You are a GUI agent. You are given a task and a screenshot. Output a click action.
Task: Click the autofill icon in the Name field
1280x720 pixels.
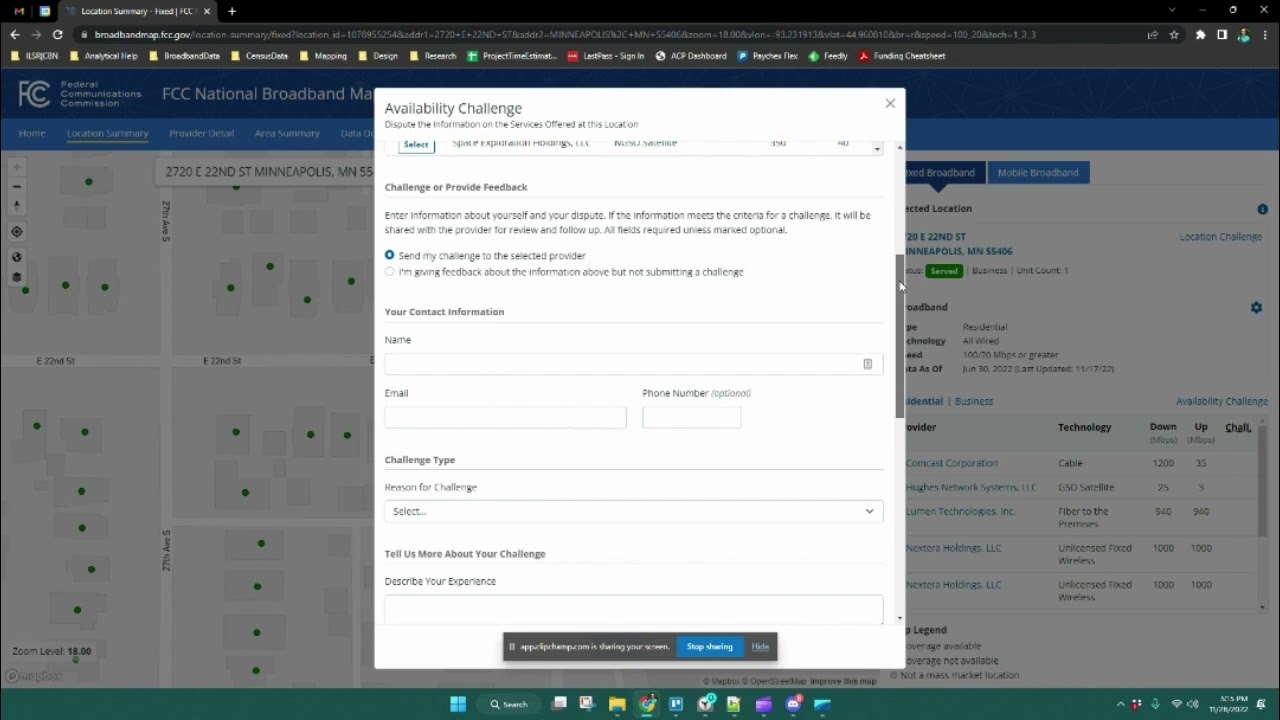pos(867,364)
